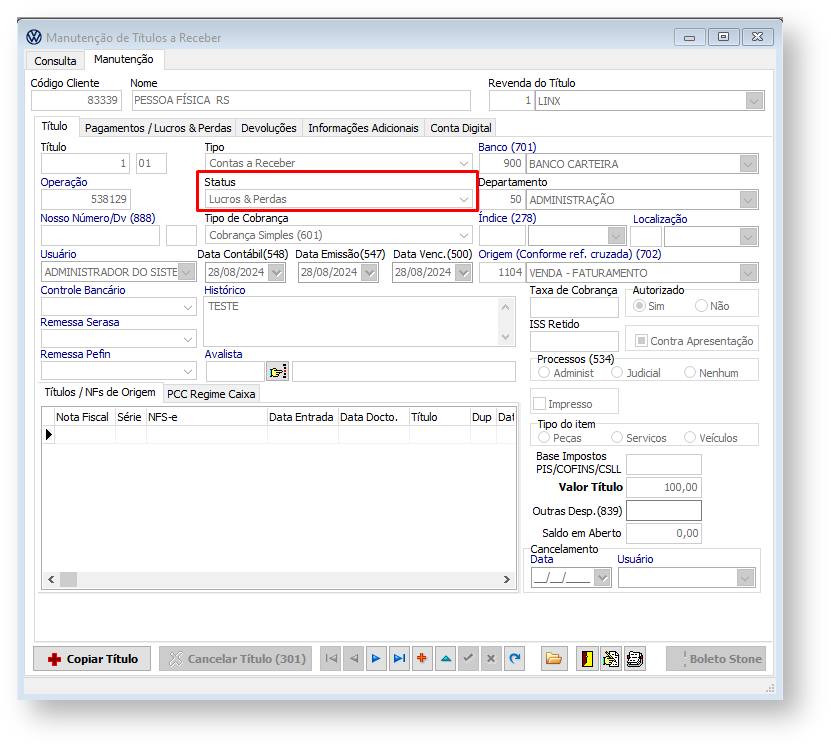
Task: Click the printer document icon
Action: [634, 658]
